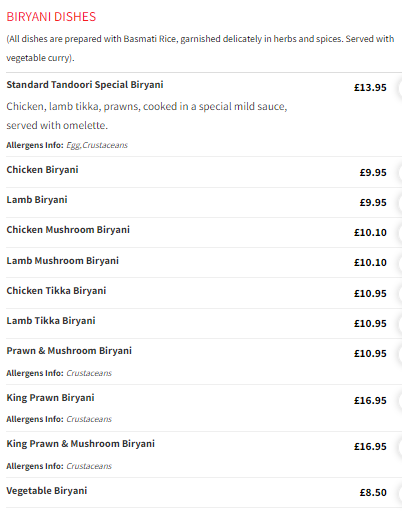Click the £16.95 price of King Prawn & Mushroom
This screenshot has height=511, width=402.
370,447
